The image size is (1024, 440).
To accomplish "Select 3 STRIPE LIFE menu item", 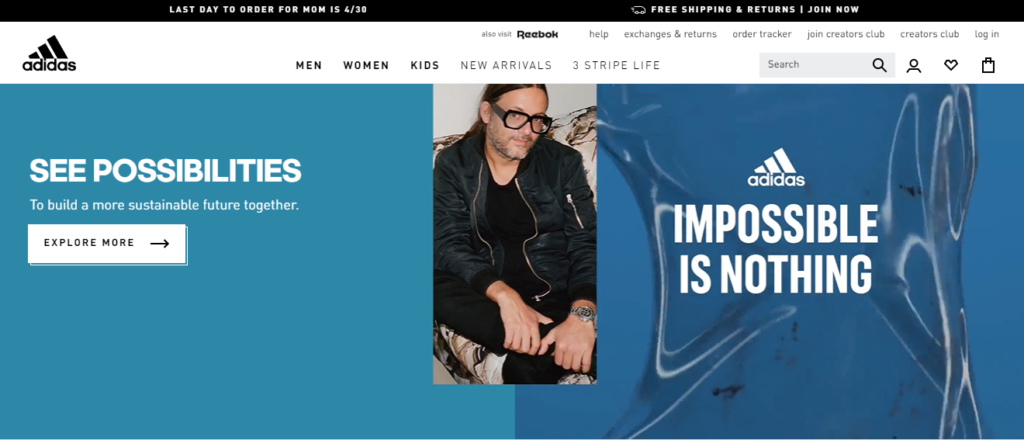I will coord(616,65).
